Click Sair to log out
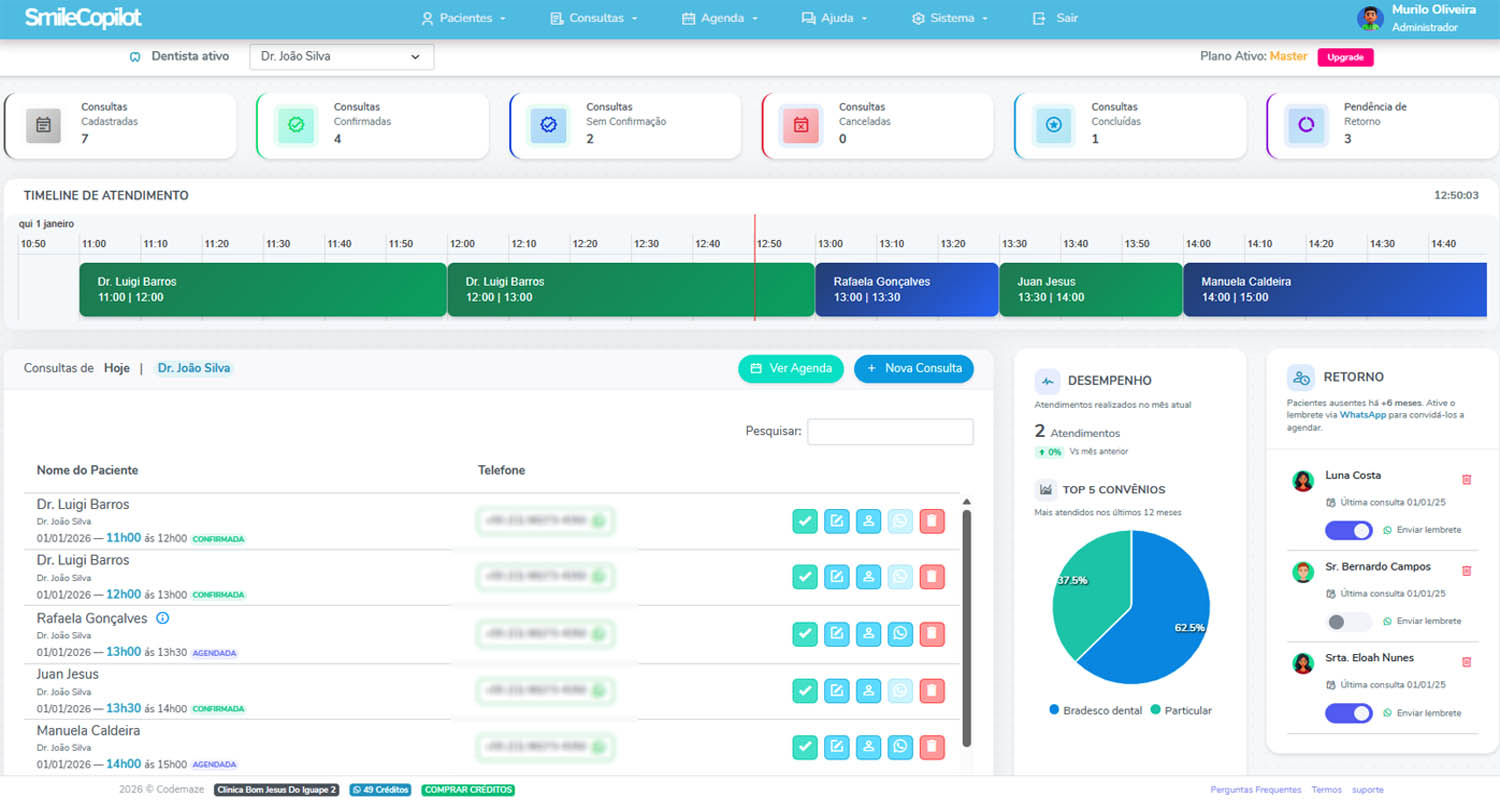The image size is (1500, 800). [1056, 18]
